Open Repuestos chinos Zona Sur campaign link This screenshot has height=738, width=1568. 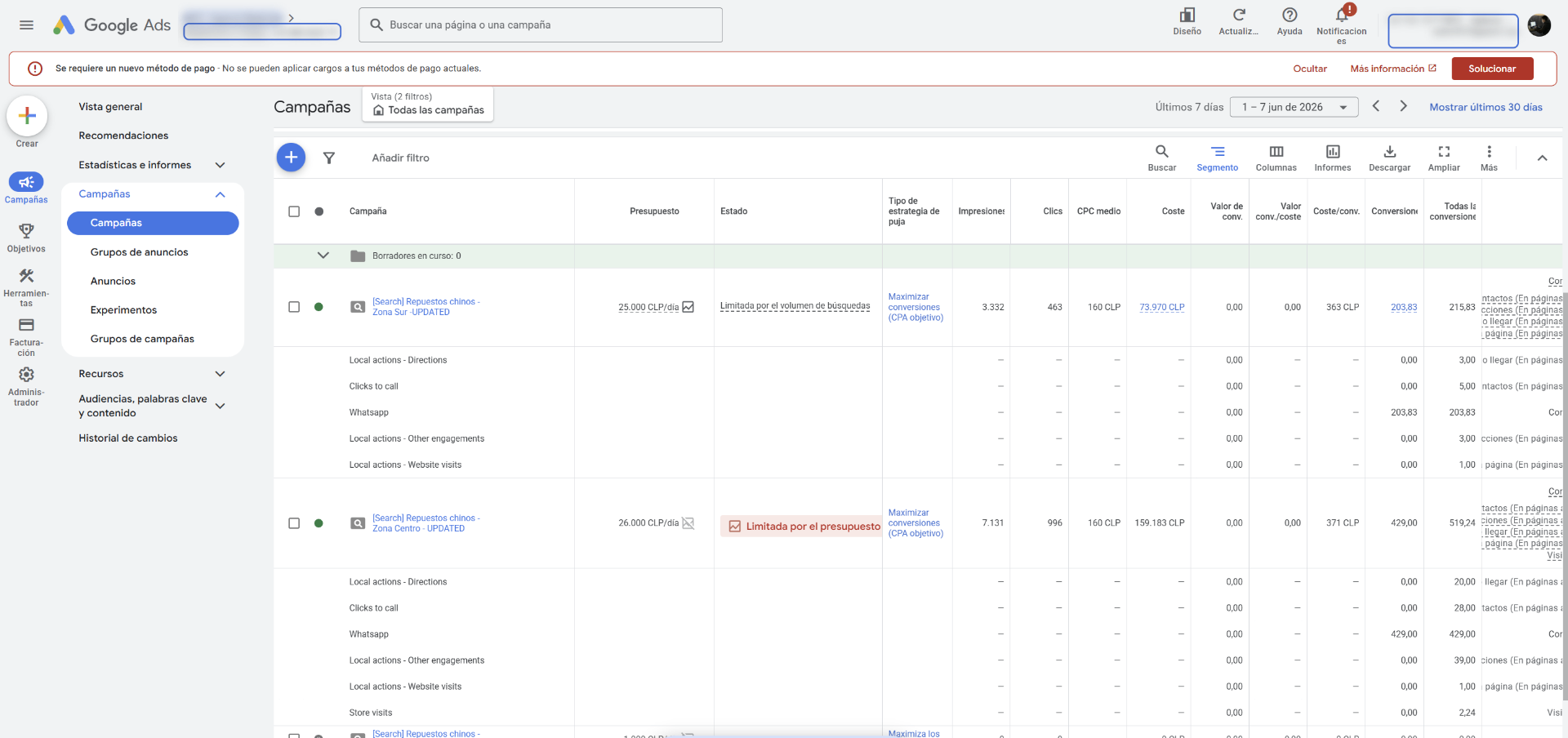pos(425,307)
